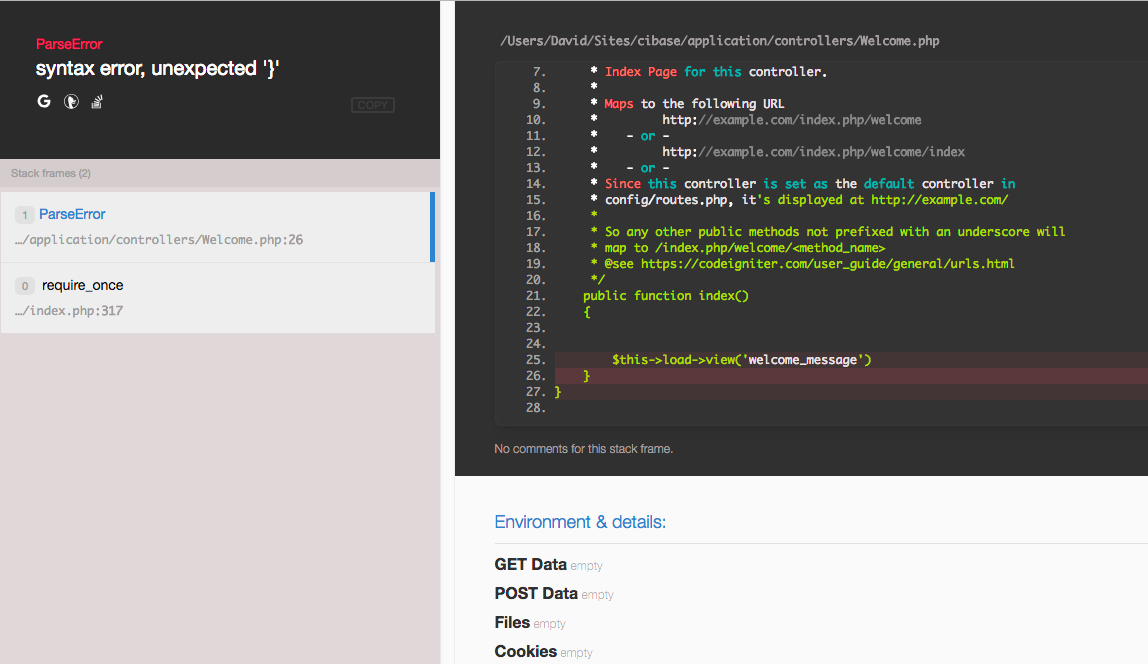Viewport: 1148px width, 664px height.
Task: Select the require_once stack frame
Action: 218,298
